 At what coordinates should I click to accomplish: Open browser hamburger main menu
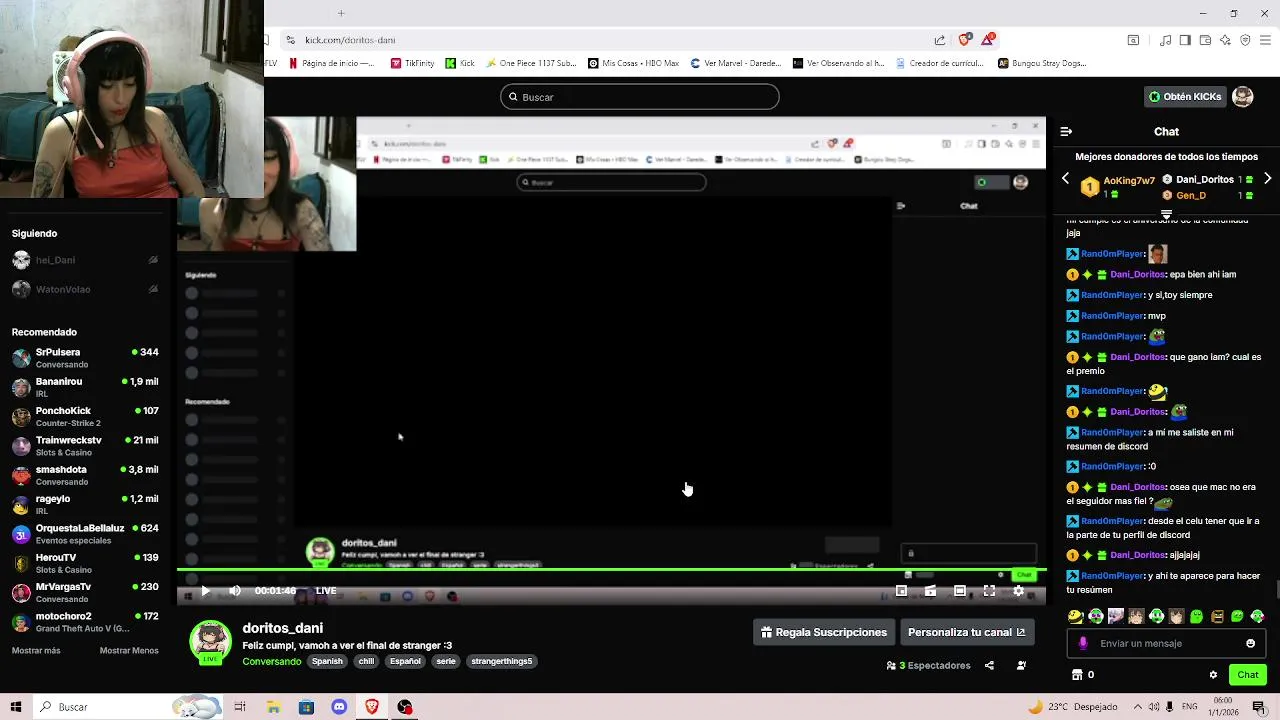[1267, 40]
